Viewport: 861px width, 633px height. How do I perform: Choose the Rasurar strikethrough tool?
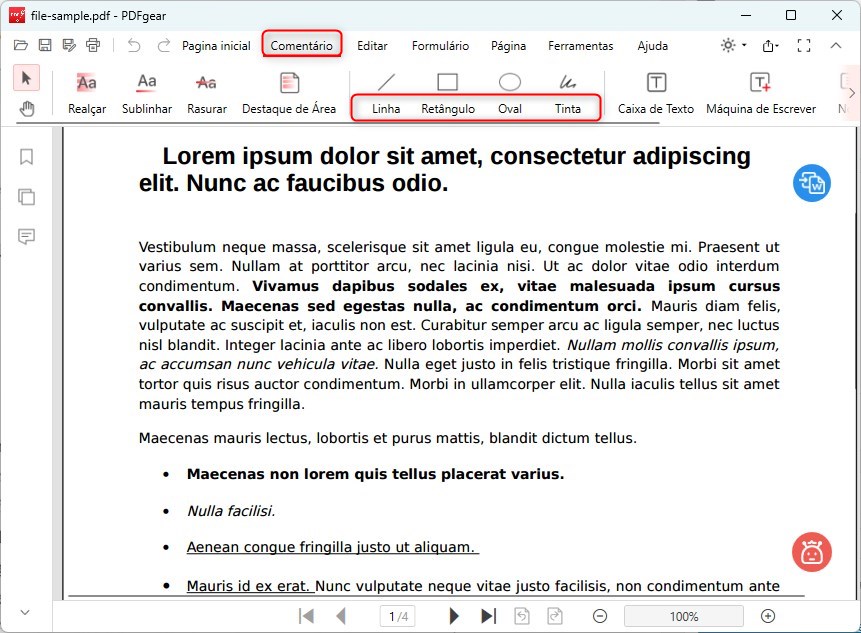[206, 92]
